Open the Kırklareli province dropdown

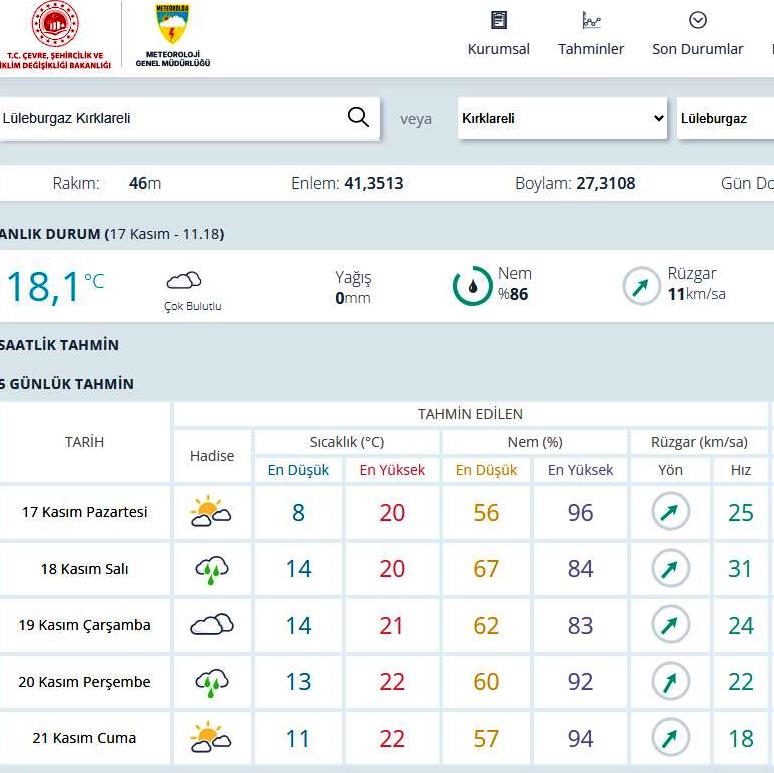point(562,118)
